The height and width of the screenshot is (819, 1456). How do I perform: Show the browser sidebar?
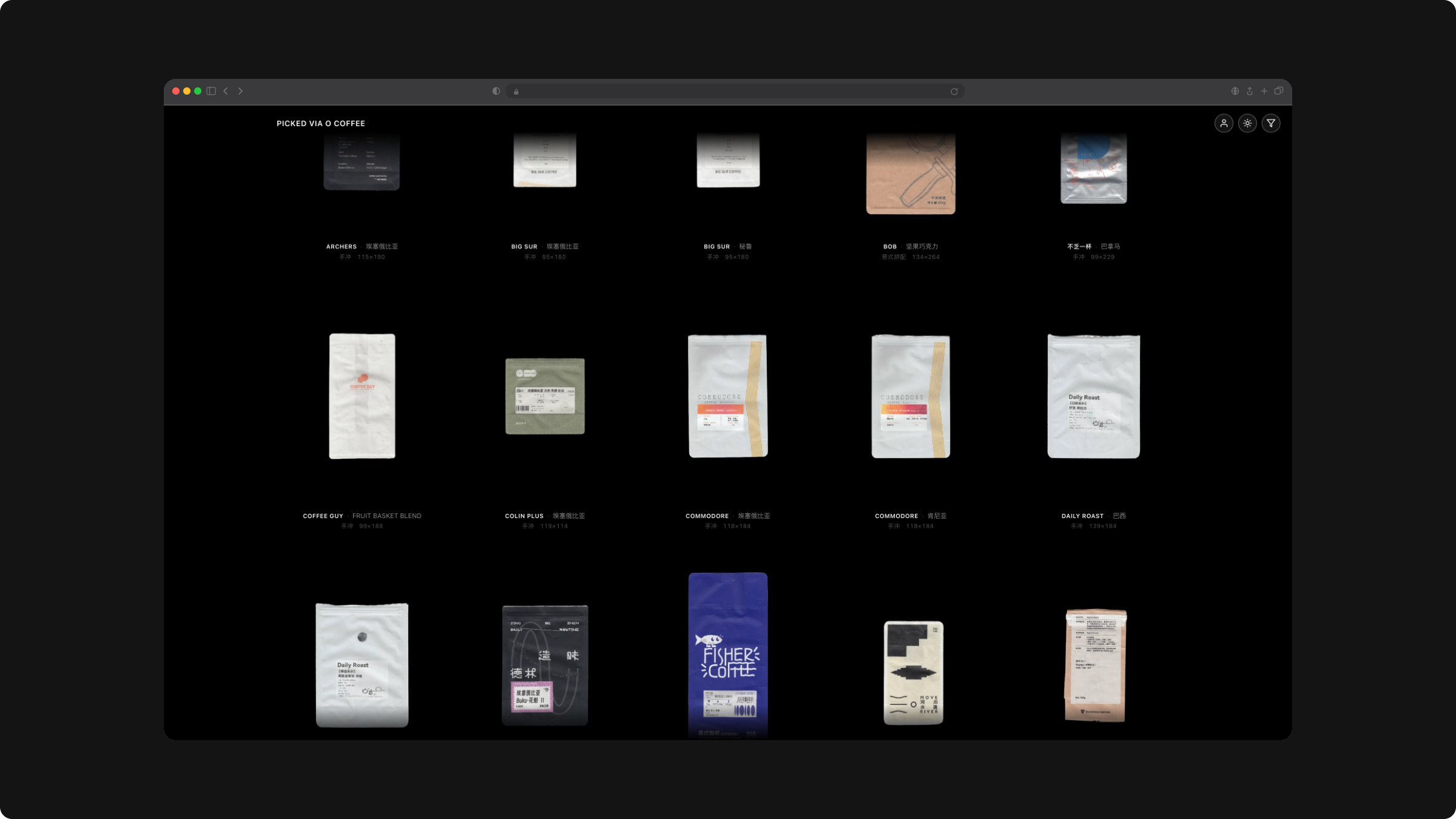pyautogui.click(x=211, y=91)
